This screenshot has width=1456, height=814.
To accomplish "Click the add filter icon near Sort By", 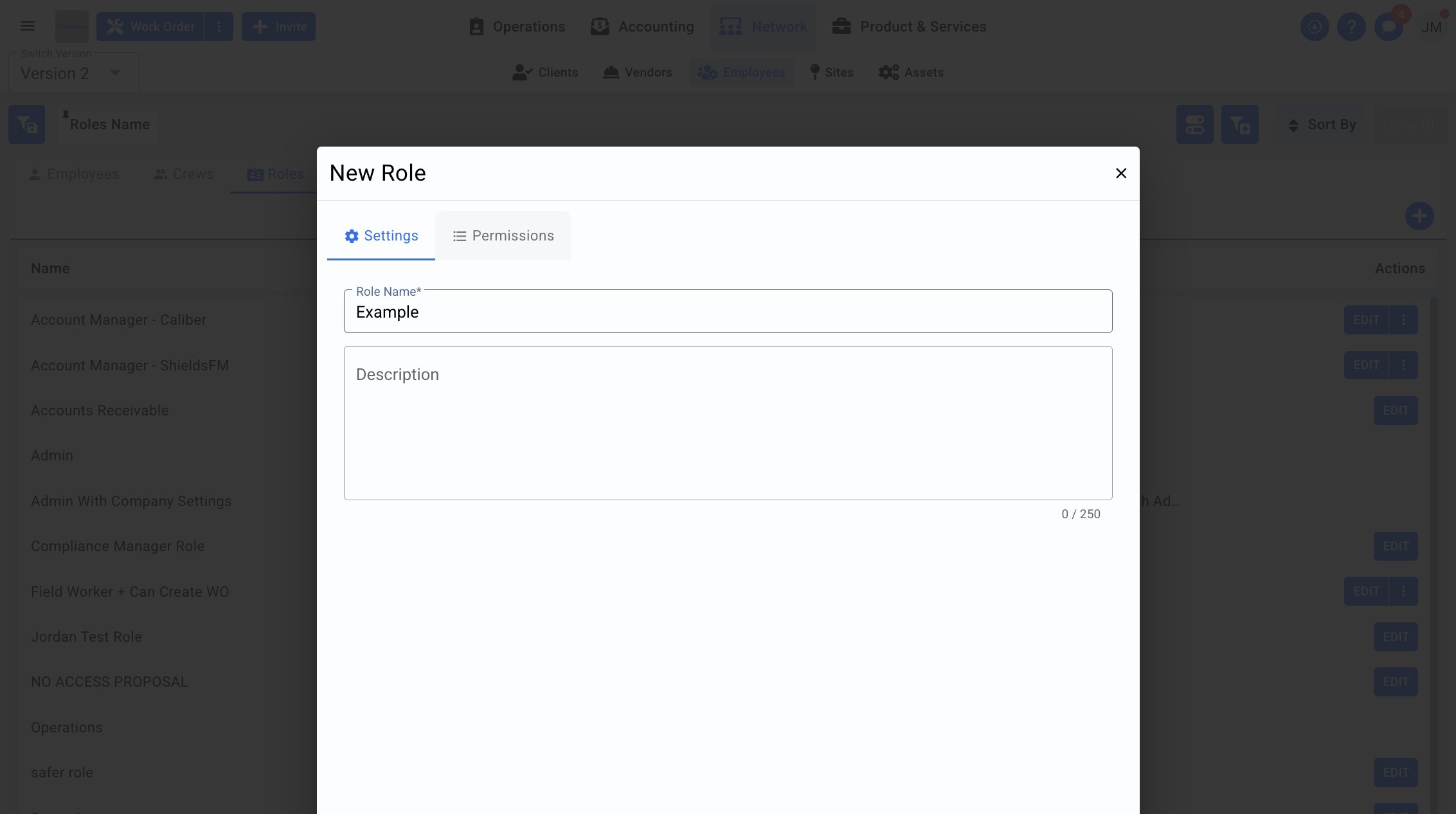I will point(1239,124).
